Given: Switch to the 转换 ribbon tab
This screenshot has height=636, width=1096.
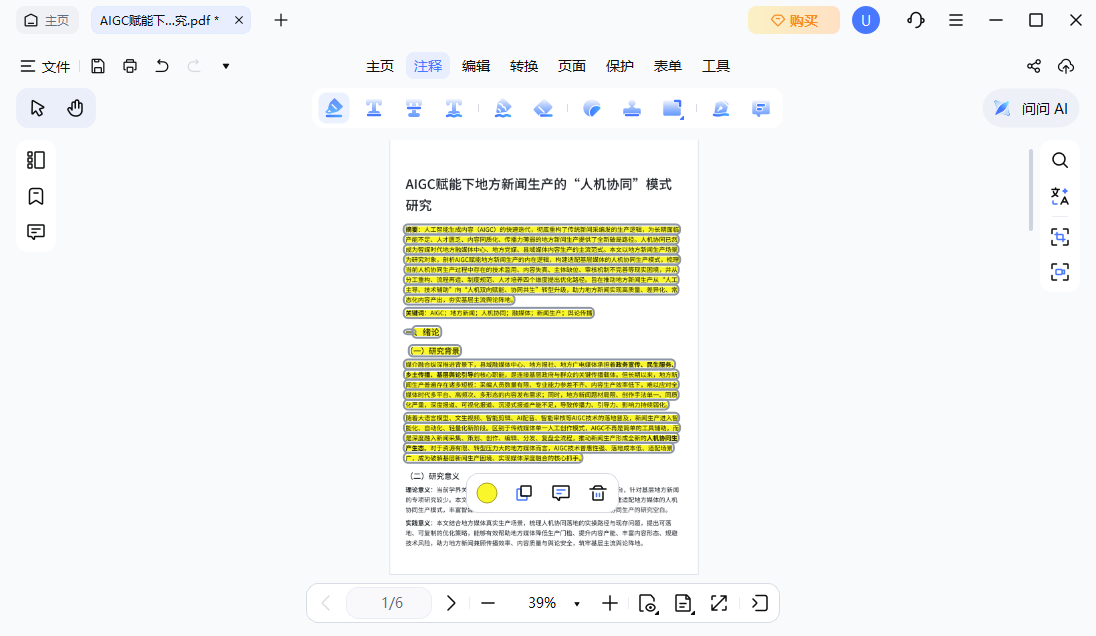Looking at the screenshot, I should click(x=524, y=66).
